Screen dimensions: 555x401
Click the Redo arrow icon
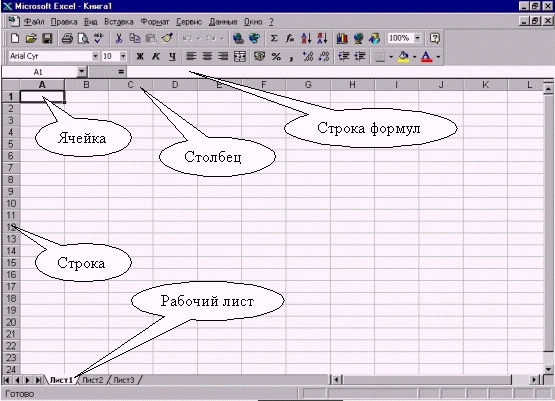(x=211, y=38)
